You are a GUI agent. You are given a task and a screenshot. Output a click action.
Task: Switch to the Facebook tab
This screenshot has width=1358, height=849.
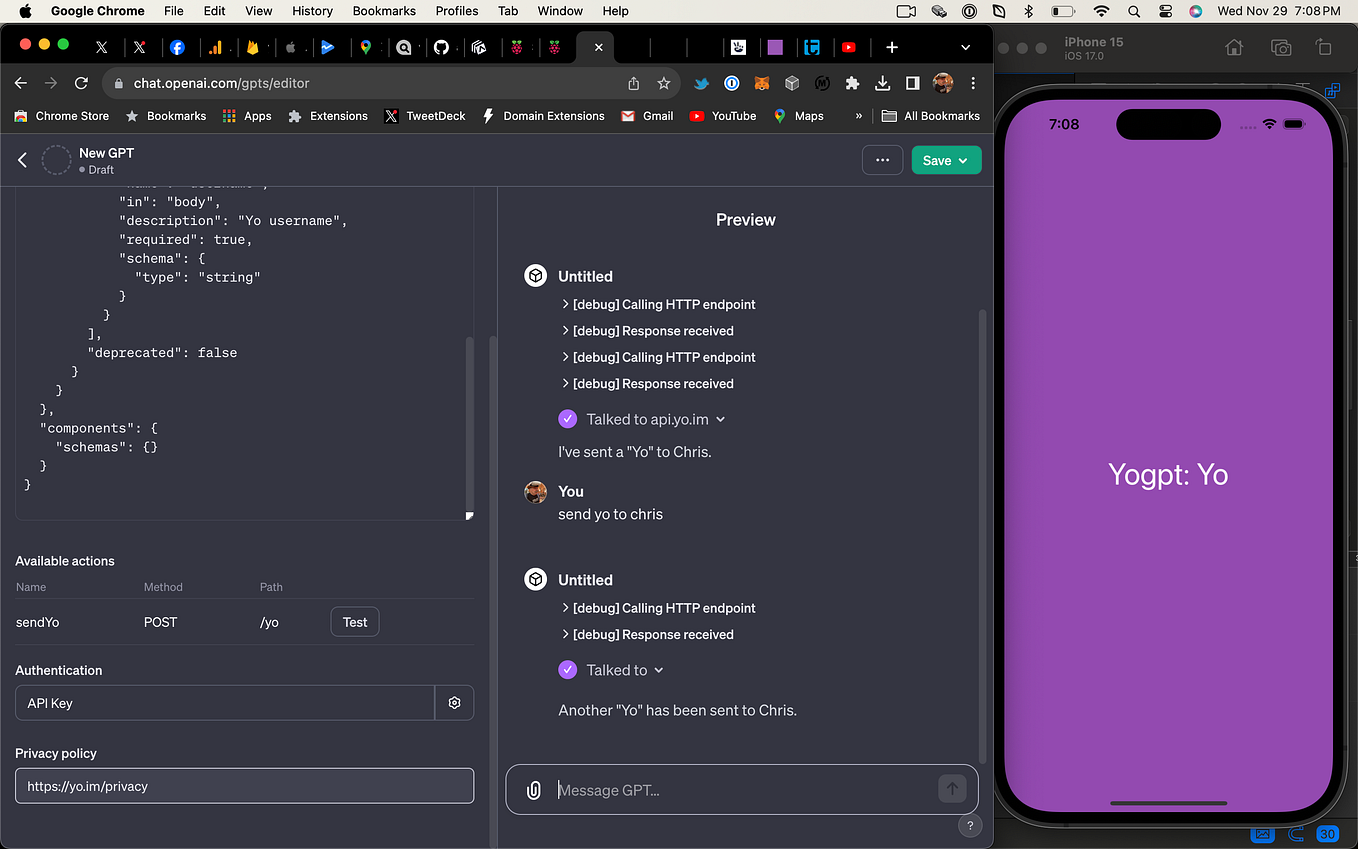[177, 47]
